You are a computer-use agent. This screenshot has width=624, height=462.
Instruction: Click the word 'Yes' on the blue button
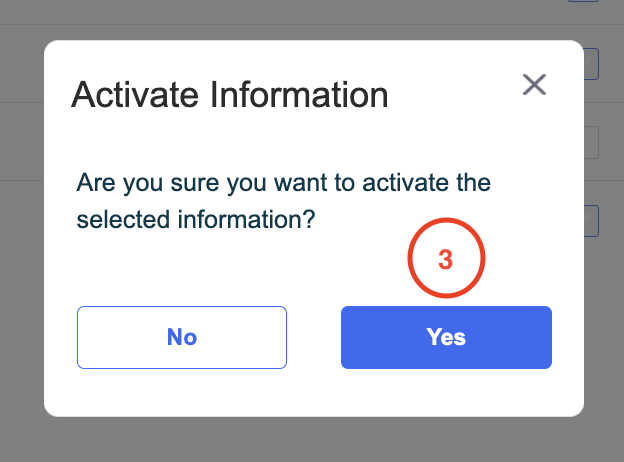tap(446, 337)
